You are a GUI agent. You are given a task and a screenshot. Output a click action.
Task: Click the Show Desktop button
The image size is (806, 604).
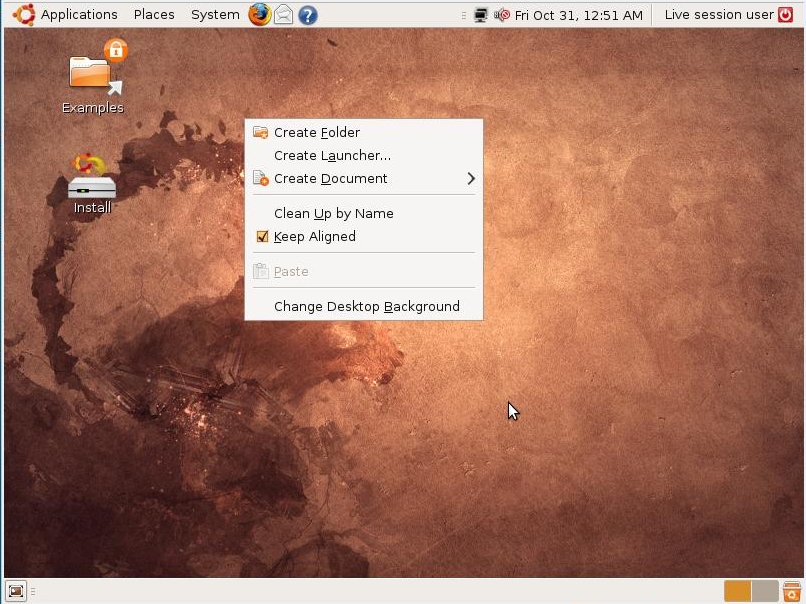(x=15, y=591)
